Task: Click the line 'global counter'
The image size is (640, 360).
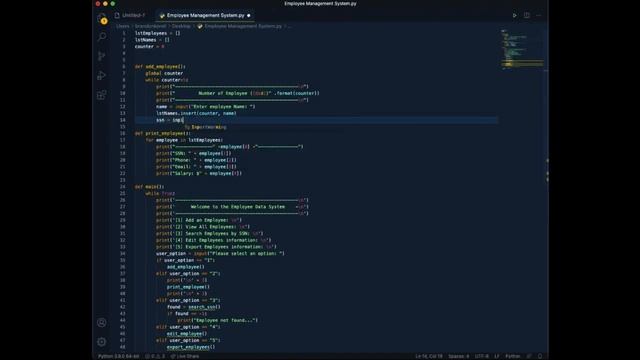Action: [164, 73]
